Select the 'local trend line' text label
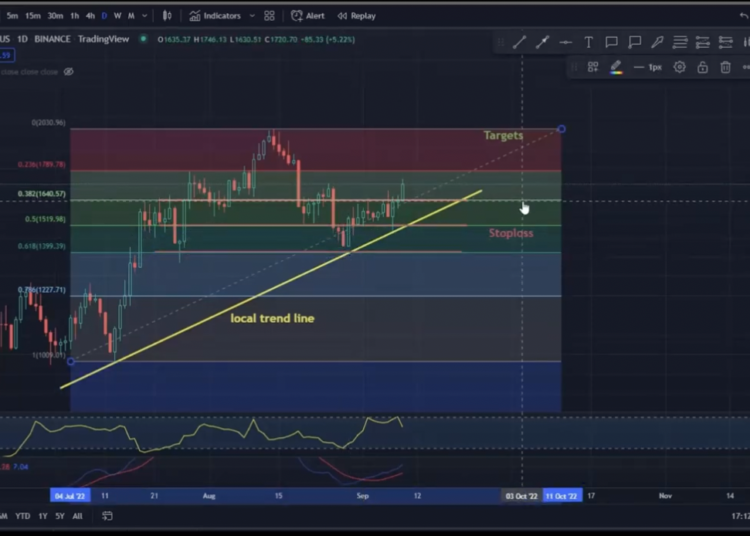This screenshot has height=536, width=750. tap(272, 318)
